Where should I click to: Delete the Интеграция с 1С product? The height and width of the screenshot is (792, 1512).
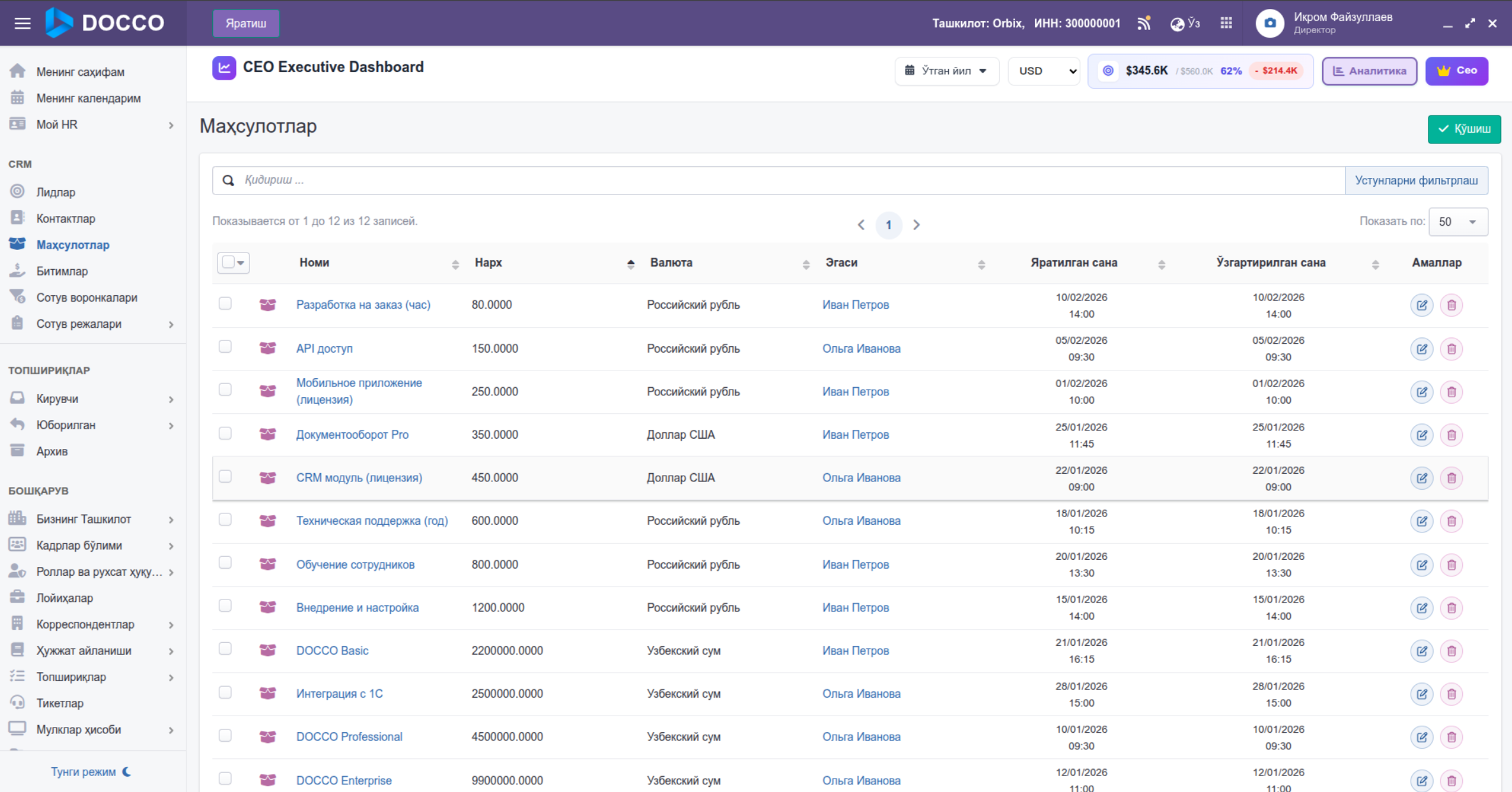click(1451, 694)
